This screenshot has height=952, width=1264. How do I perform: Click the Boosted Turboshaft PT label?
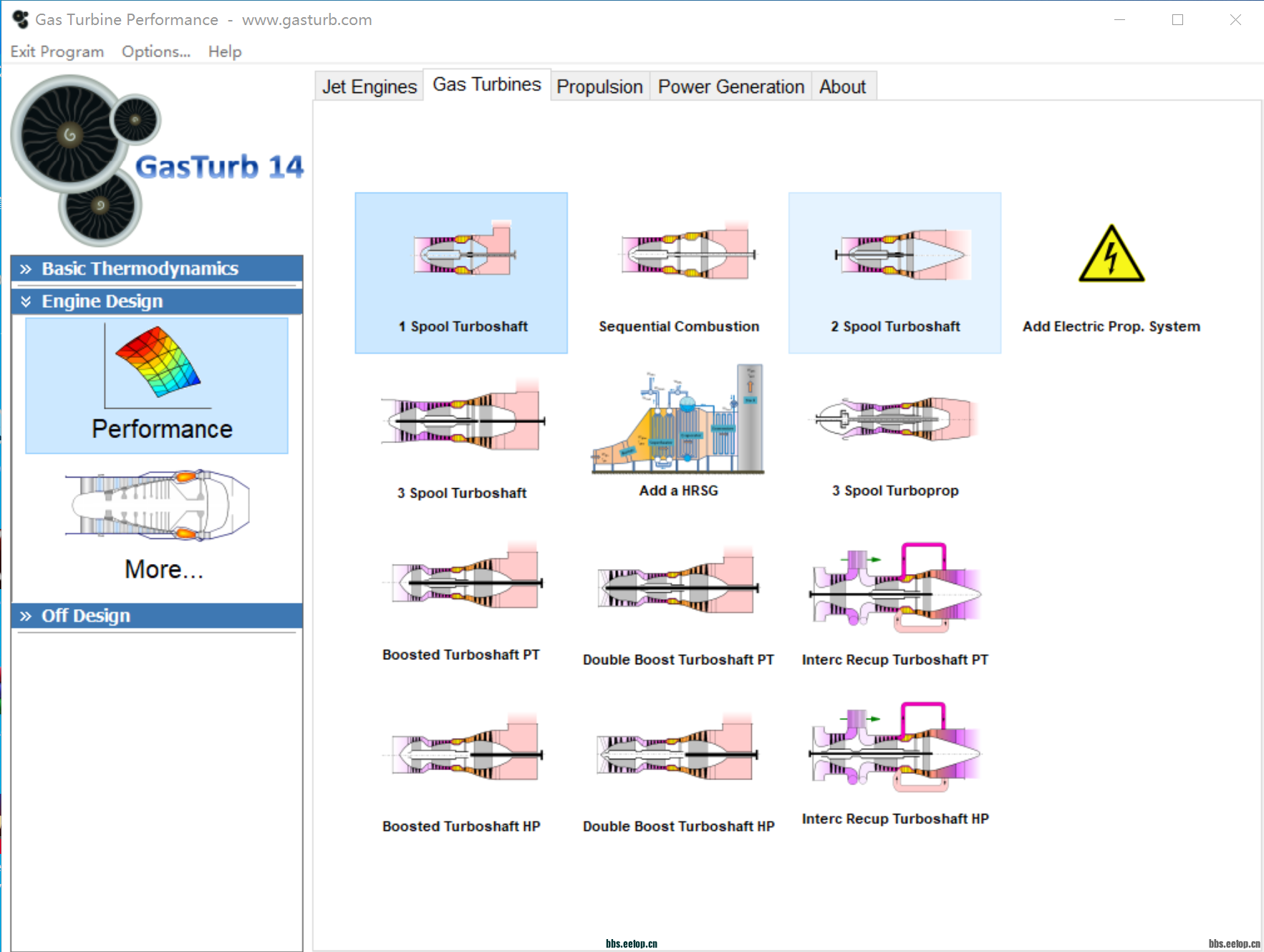461,655
